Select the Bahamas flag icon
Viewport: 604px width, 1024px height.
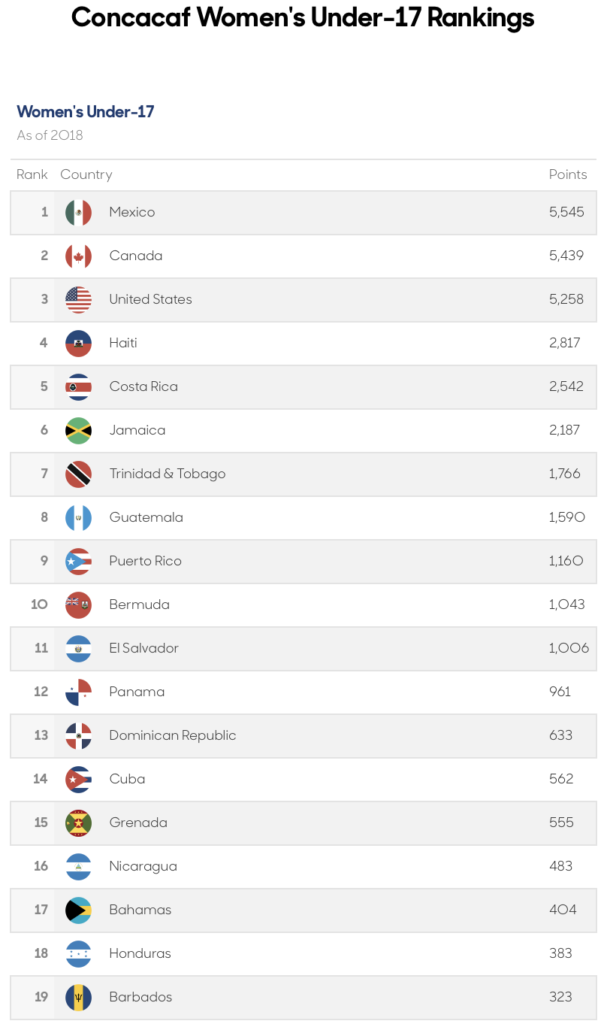[x=78, y=910]
